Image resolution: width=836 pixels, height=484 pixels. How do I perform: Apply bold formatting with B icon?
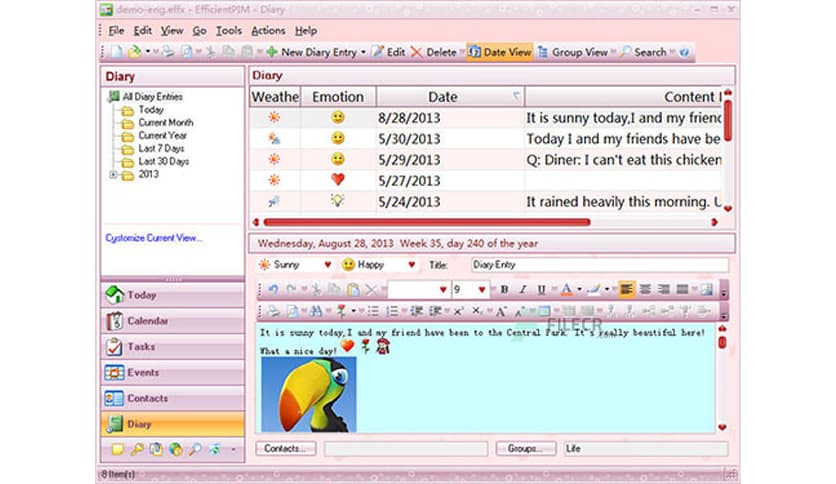(504, 289)
